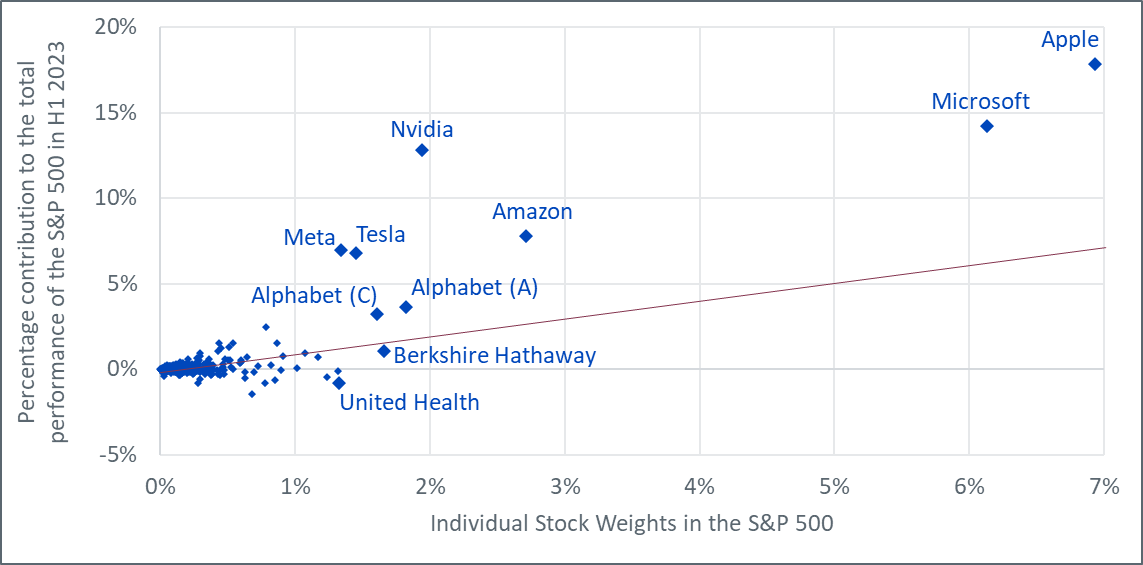Click the Alphabet (C) diamond point
Screen dimensions: 1143x565
[377, 314]
